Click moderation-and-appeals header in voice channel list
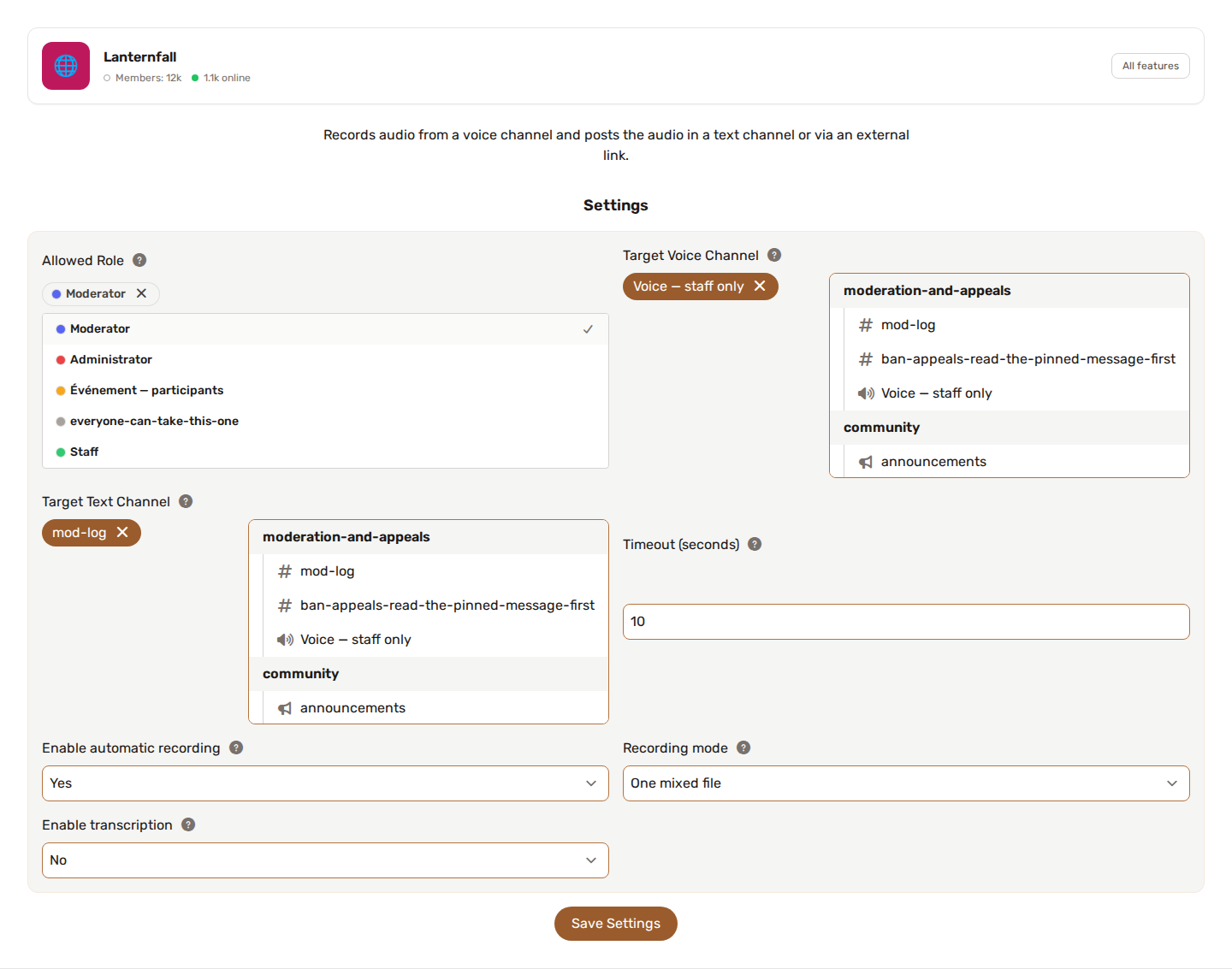Viewport: 1232px width, 969px height. click(1010, 291)
